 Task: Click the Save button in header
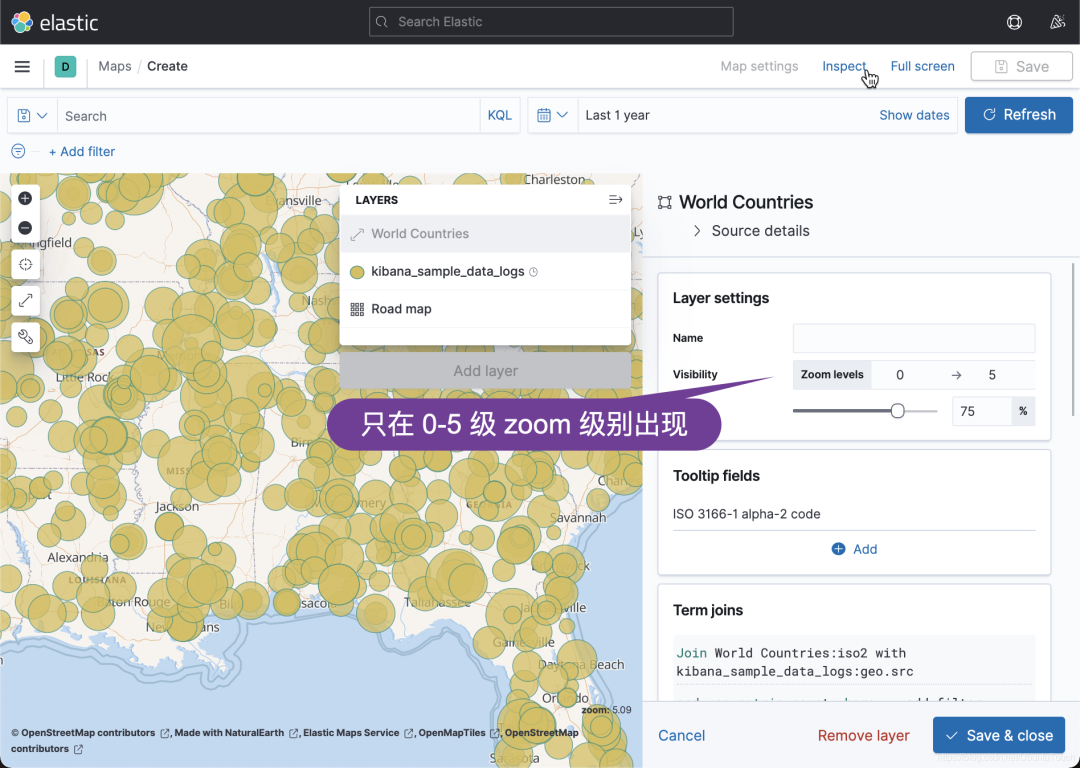(x=1021, y=66)
